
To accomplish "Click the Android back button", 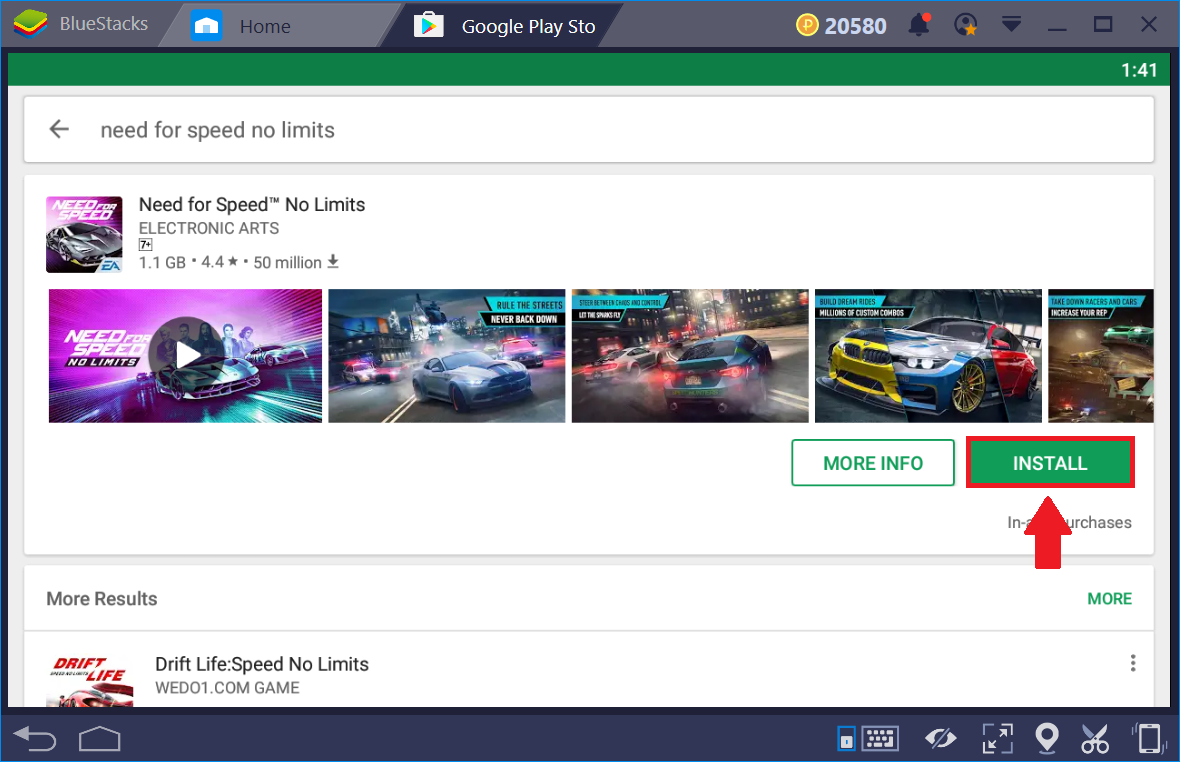I will [35, 739].
